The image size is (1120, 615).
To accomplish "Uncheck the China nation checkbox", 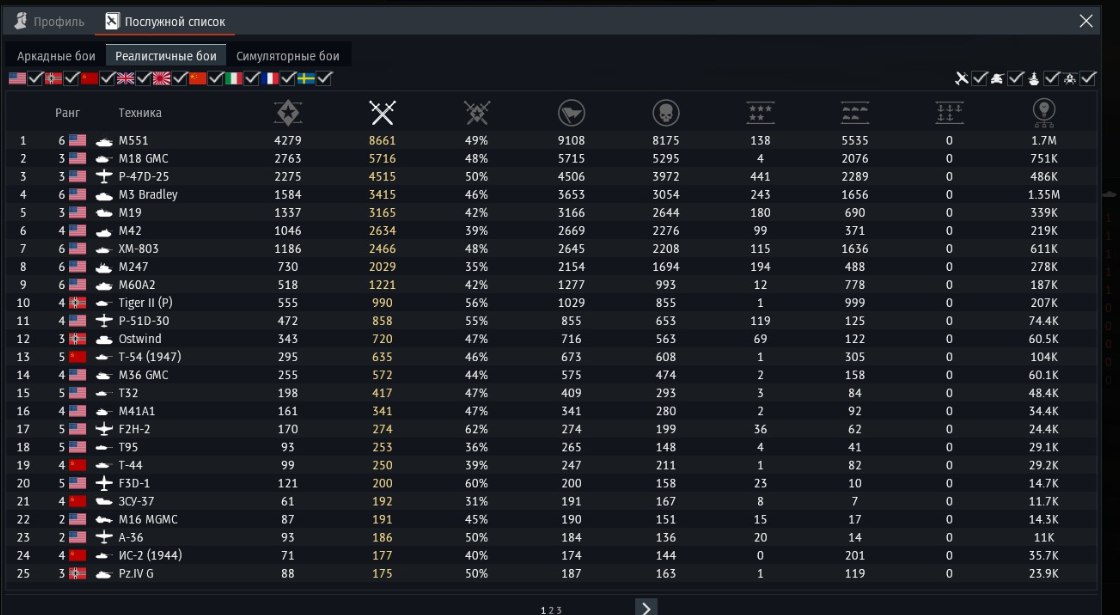I will click(216, 79).
